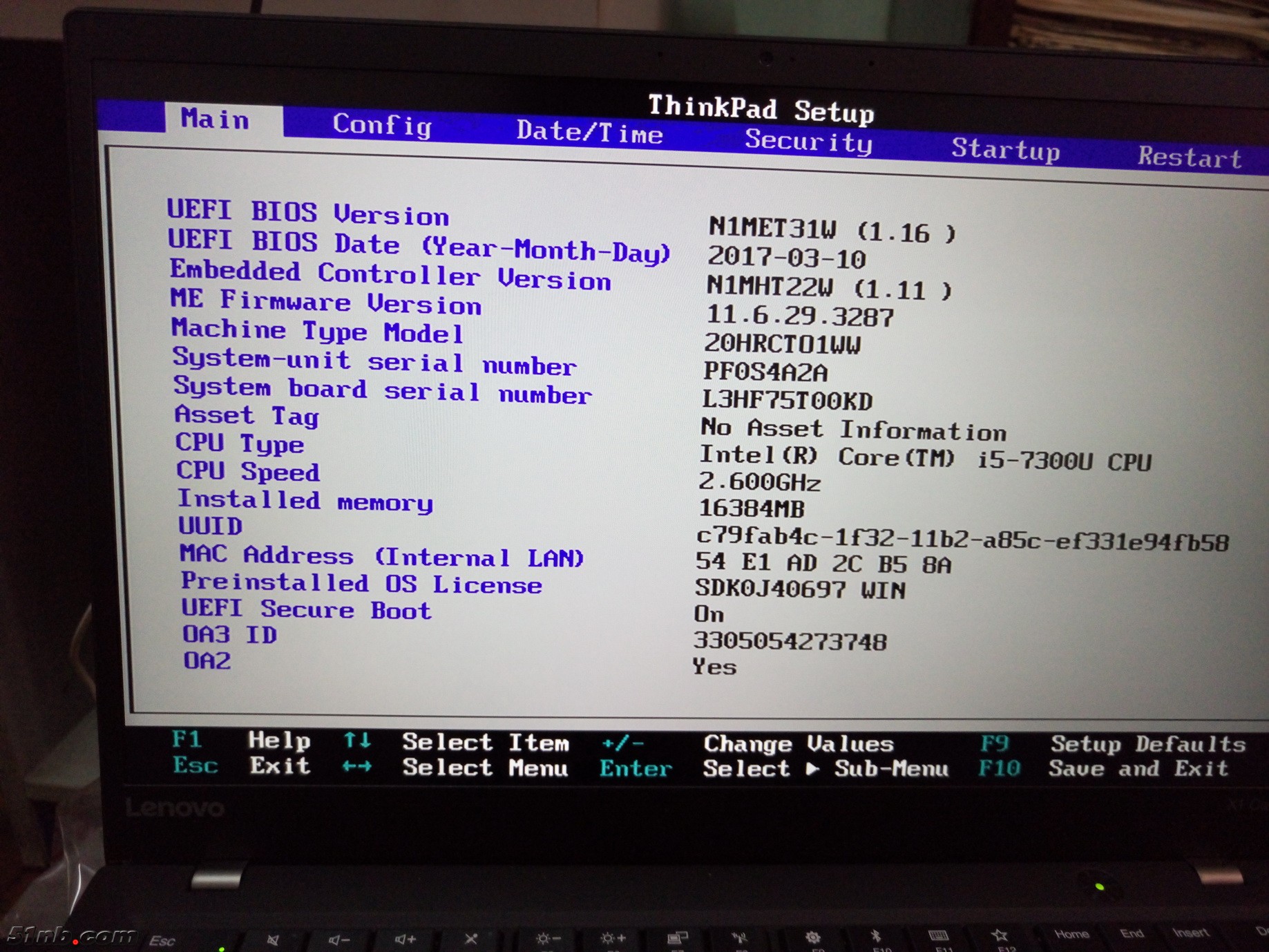The width and height of the screenshot is (1269, 952).
Task: Click System-unit serial number label
Action: (x=374, y=361)
